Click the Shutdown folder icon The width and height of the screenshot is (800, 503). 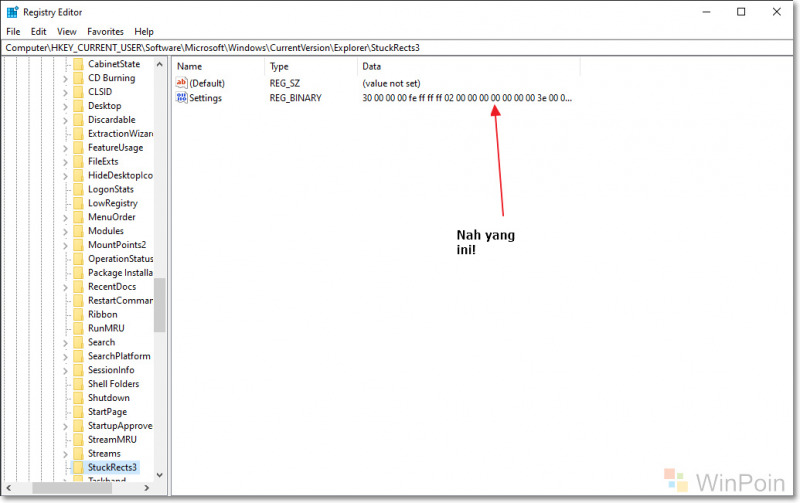78,398
